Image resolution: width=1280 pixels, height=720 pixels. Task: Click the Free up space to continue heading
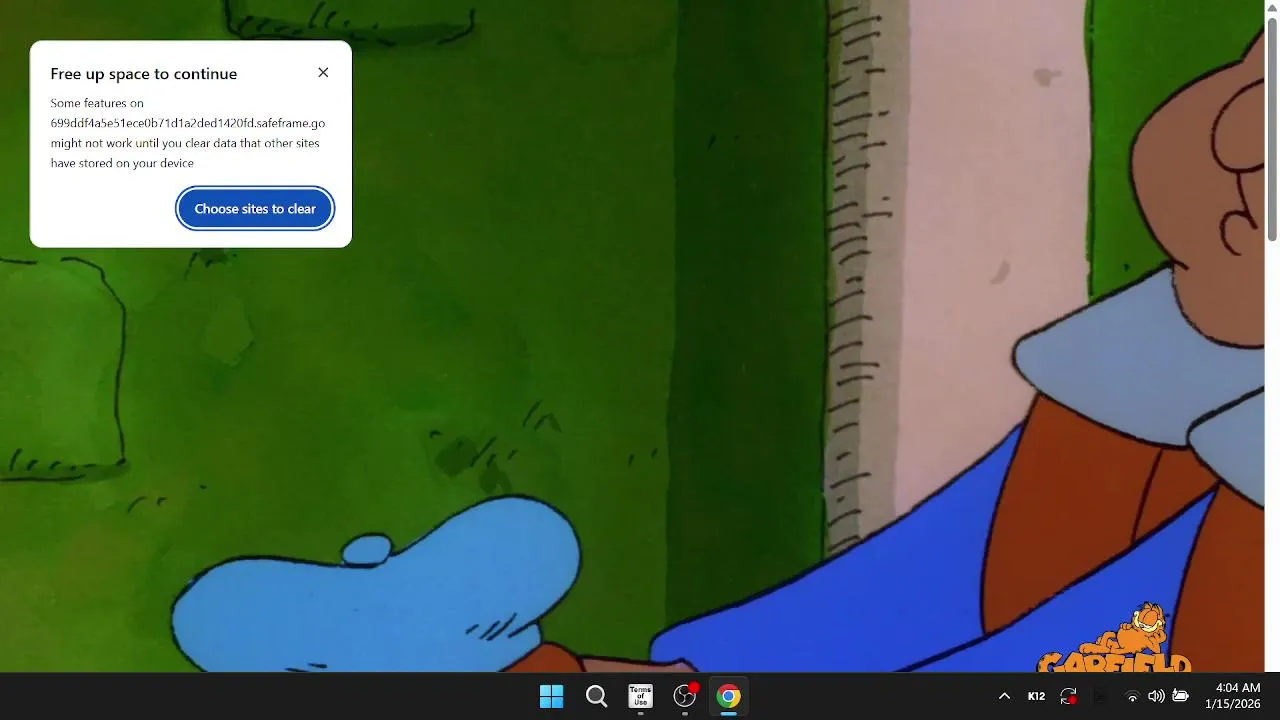coord(144,74)
